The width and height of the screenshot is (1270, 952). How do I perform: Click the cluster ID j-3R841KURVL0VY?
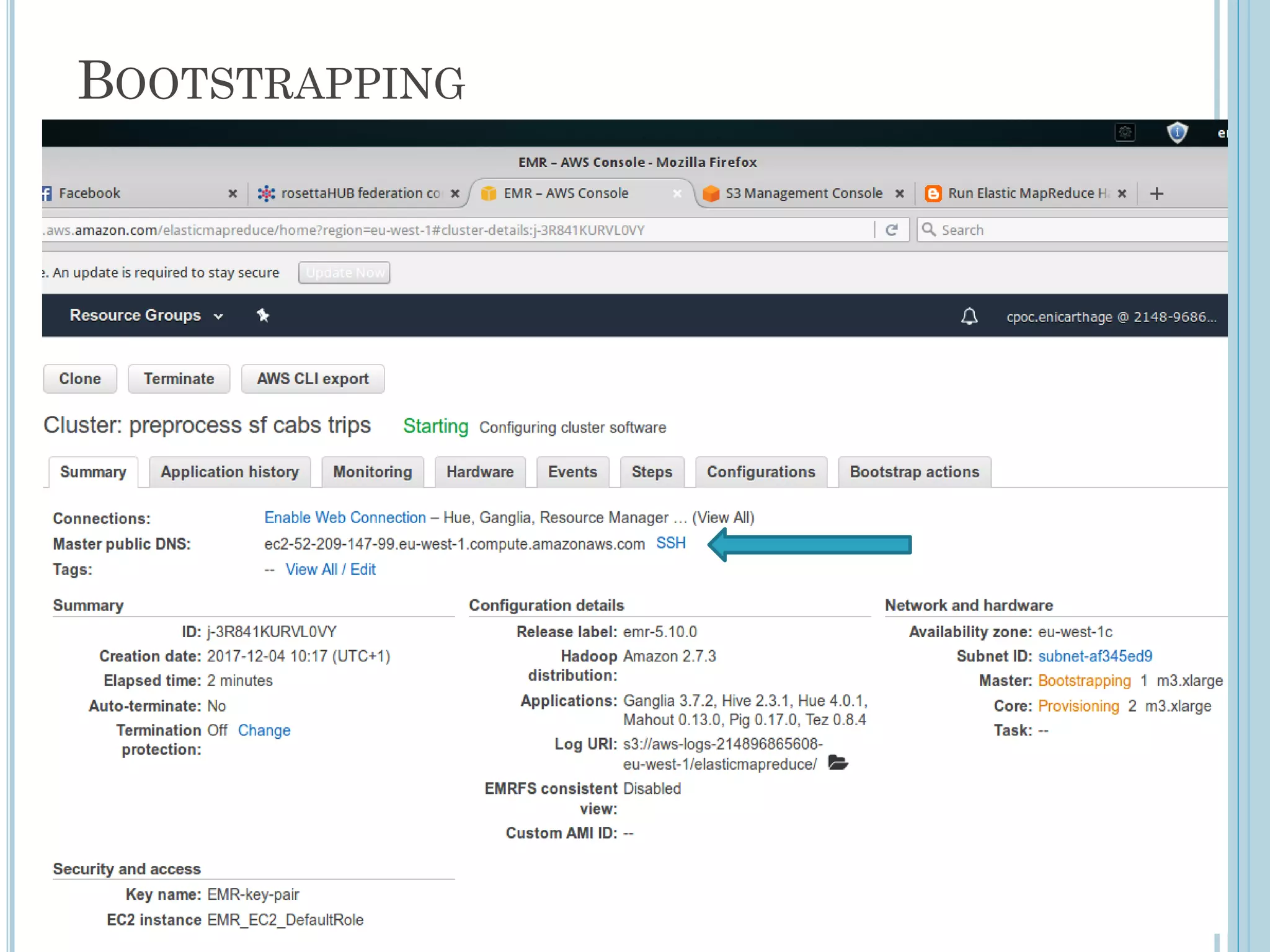[272, 632]
